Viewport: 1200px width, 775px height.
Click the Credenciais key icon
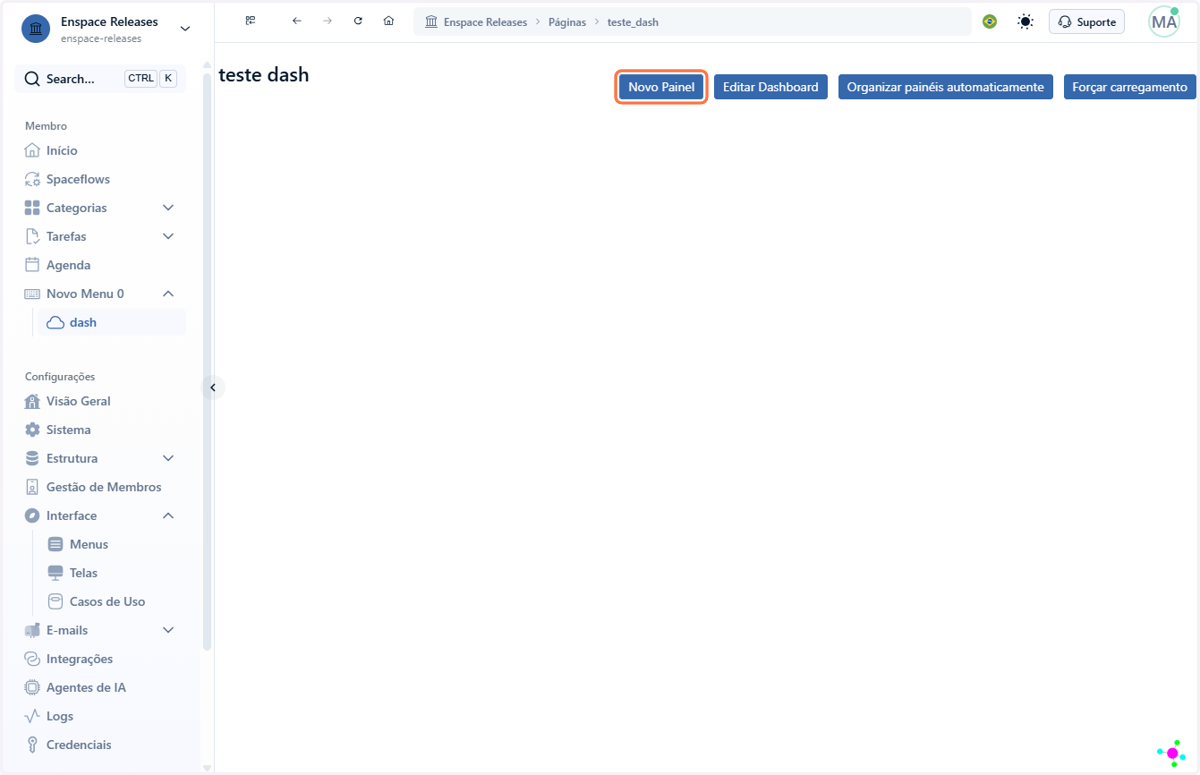[32, 745]
